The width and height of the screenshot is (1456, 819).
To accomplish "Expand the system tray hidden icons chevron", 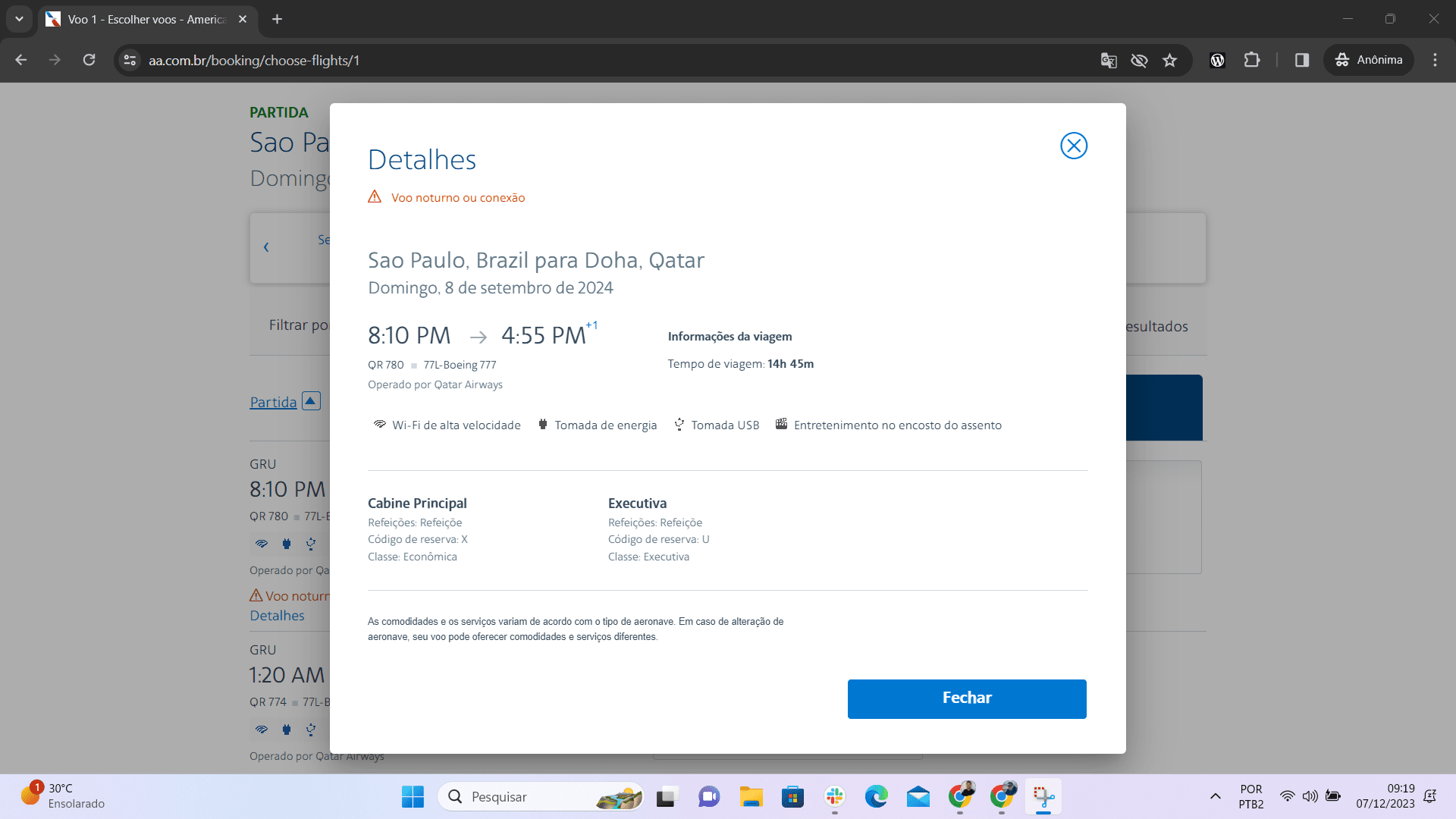I will (x=1215, y=796).
